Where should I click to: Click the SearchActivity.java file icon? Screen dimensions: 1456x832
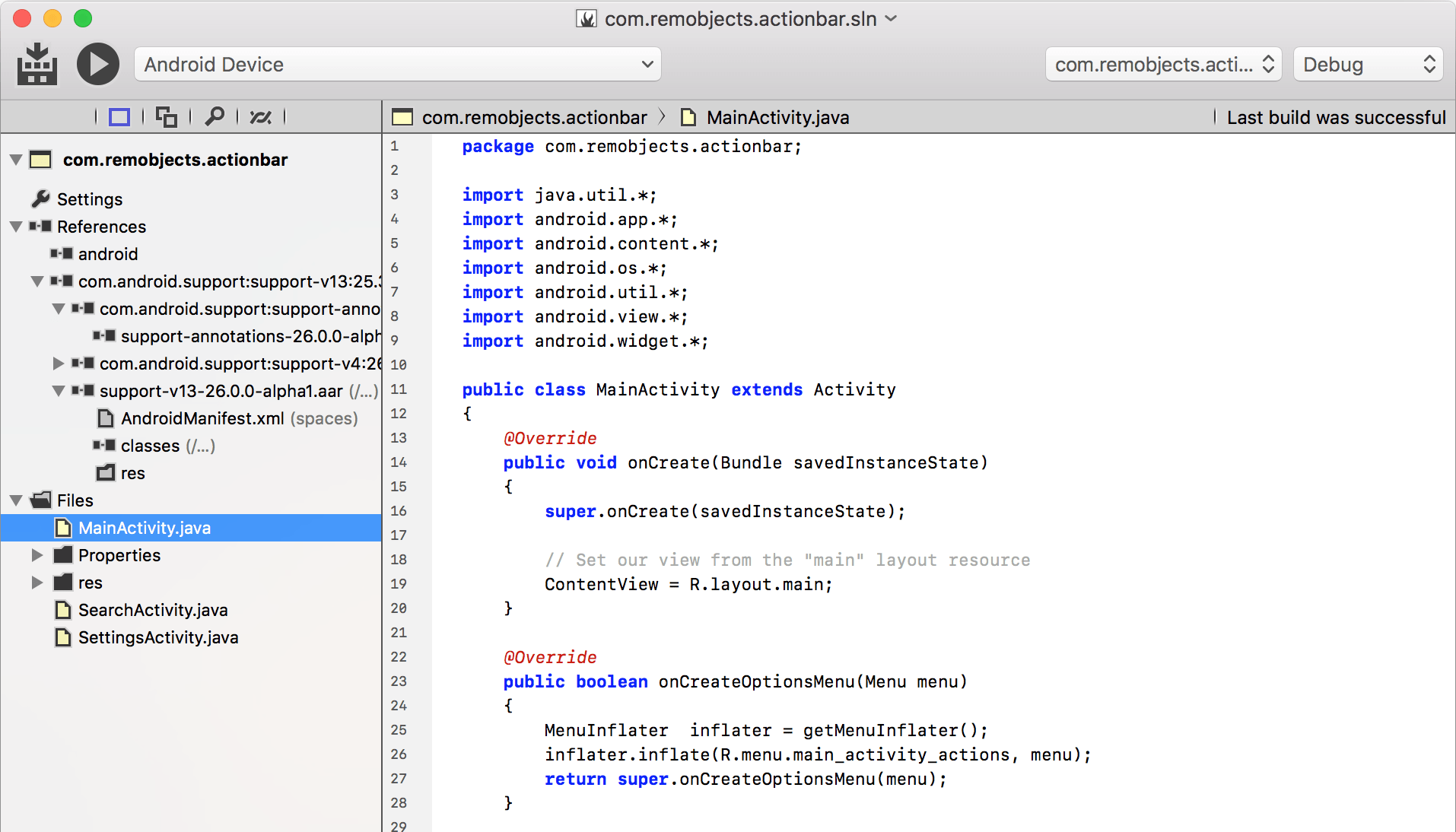[63, 610]
